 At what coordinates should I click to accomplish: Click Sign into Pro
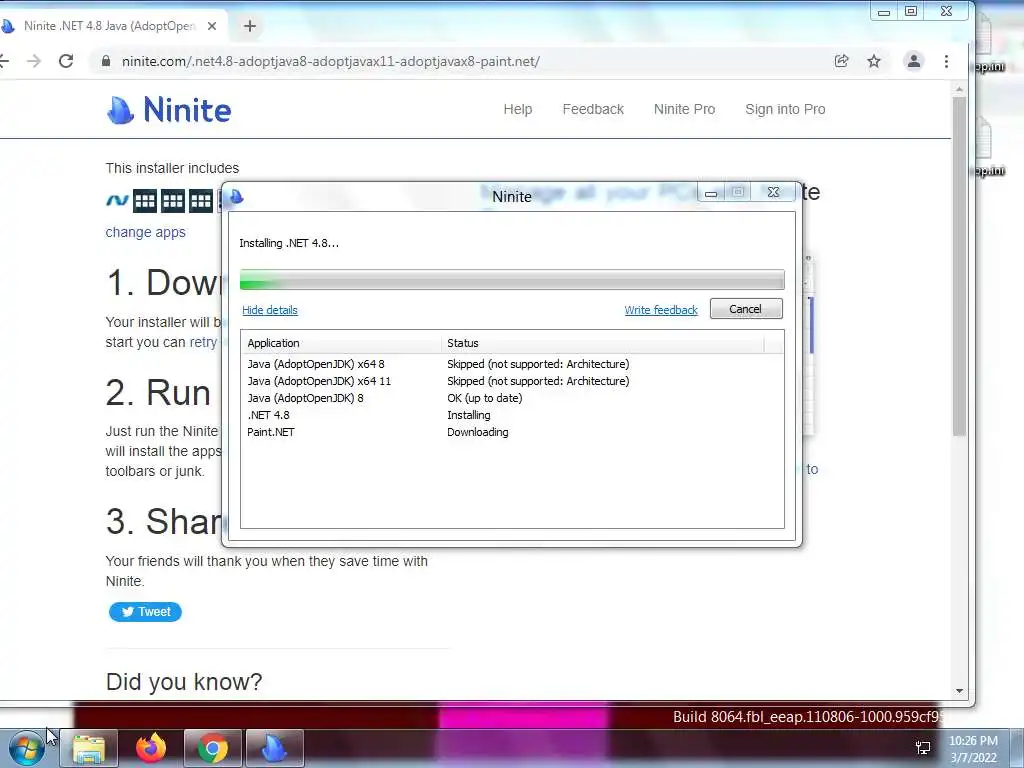[785, 109]
